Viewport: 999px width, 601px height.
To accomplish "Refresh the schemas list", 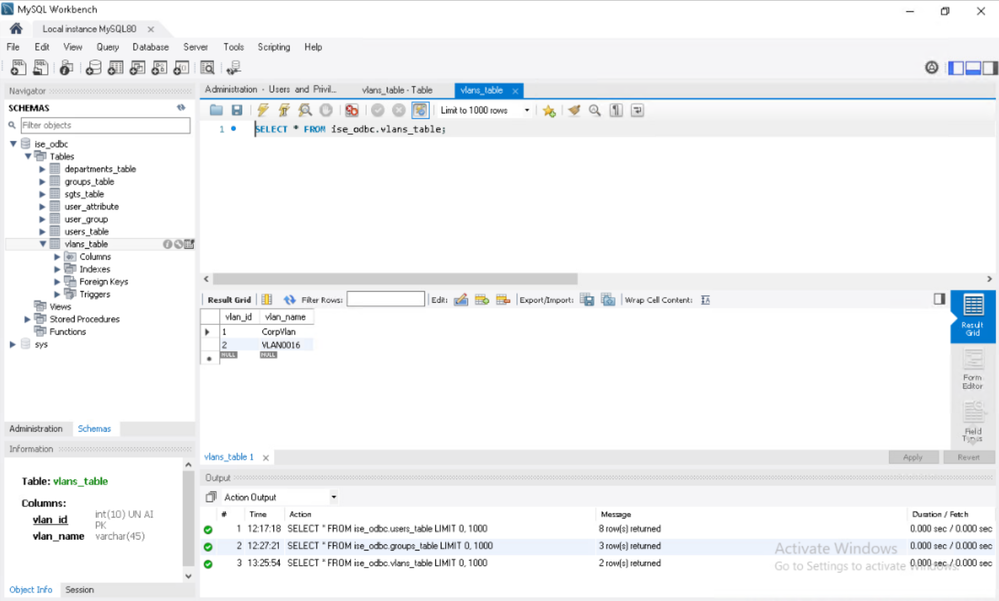I will tap(181, 108).
